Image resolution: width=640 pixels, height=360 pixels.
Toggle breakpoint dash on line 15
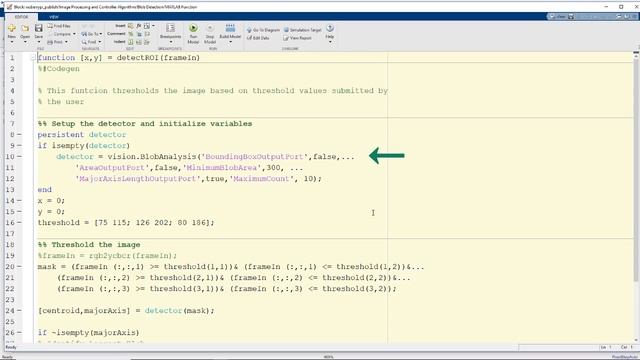pos(19,212)
